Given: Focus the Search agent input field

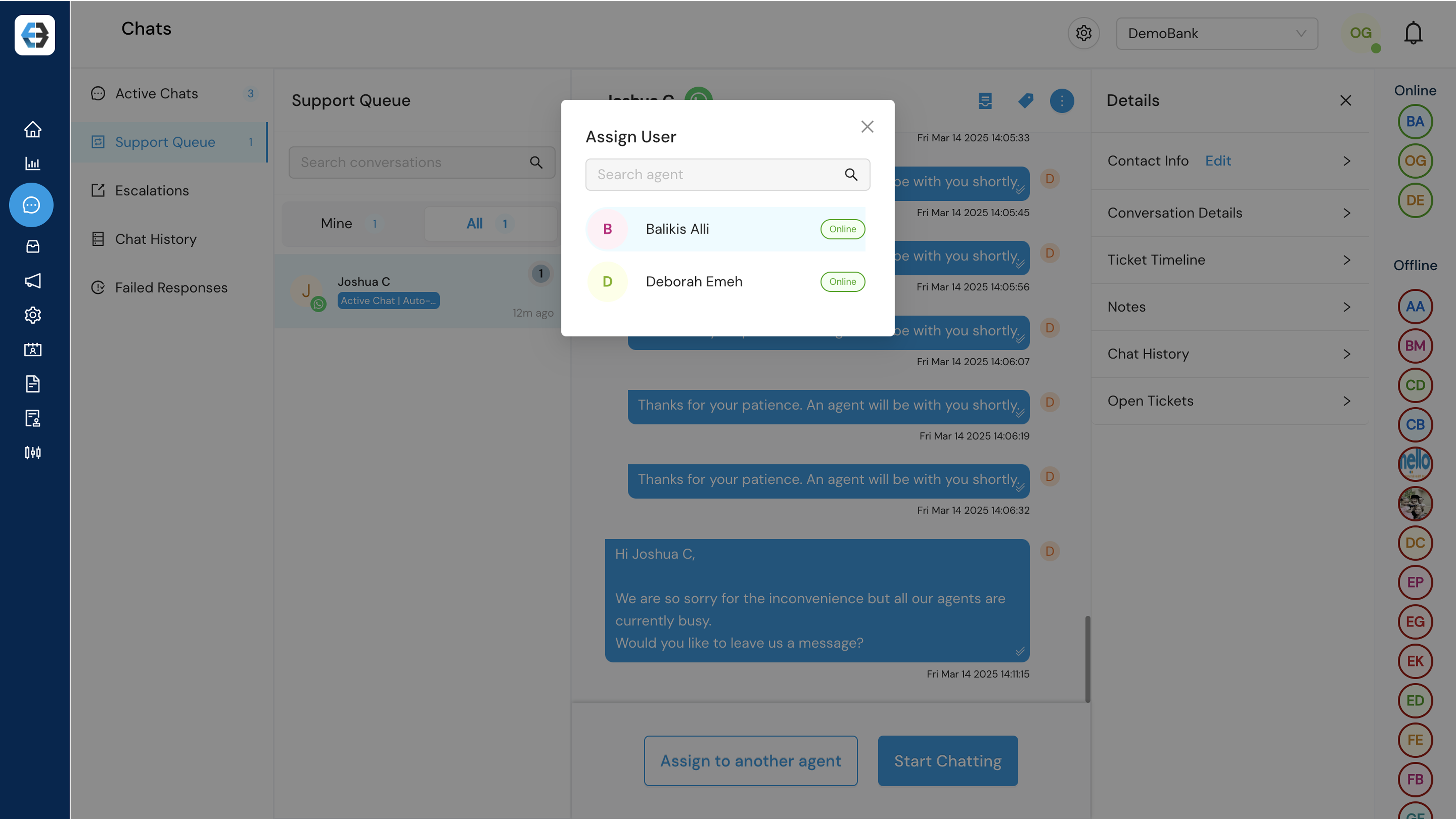Looking at the screenshot, I should coord(727,175).
